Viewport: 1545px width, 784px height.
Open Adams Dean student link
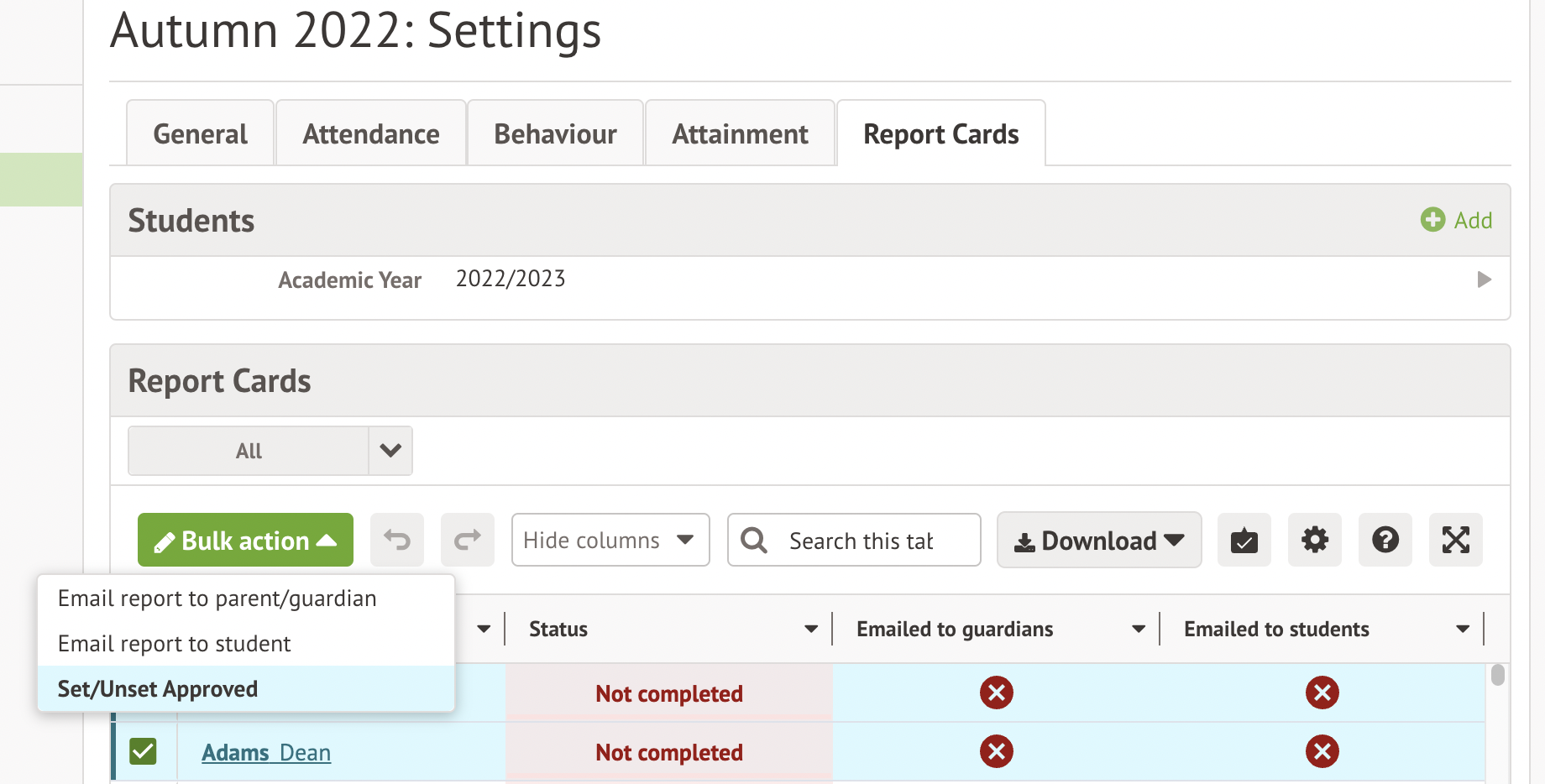(265, 752)
